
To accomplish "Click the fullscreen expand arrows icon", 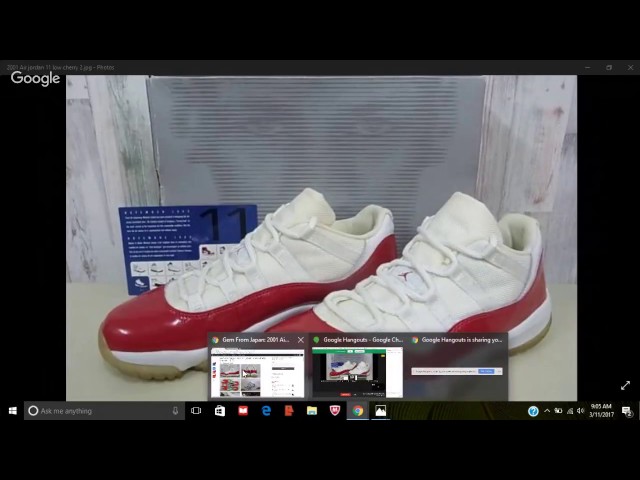I will pos(625,385).
